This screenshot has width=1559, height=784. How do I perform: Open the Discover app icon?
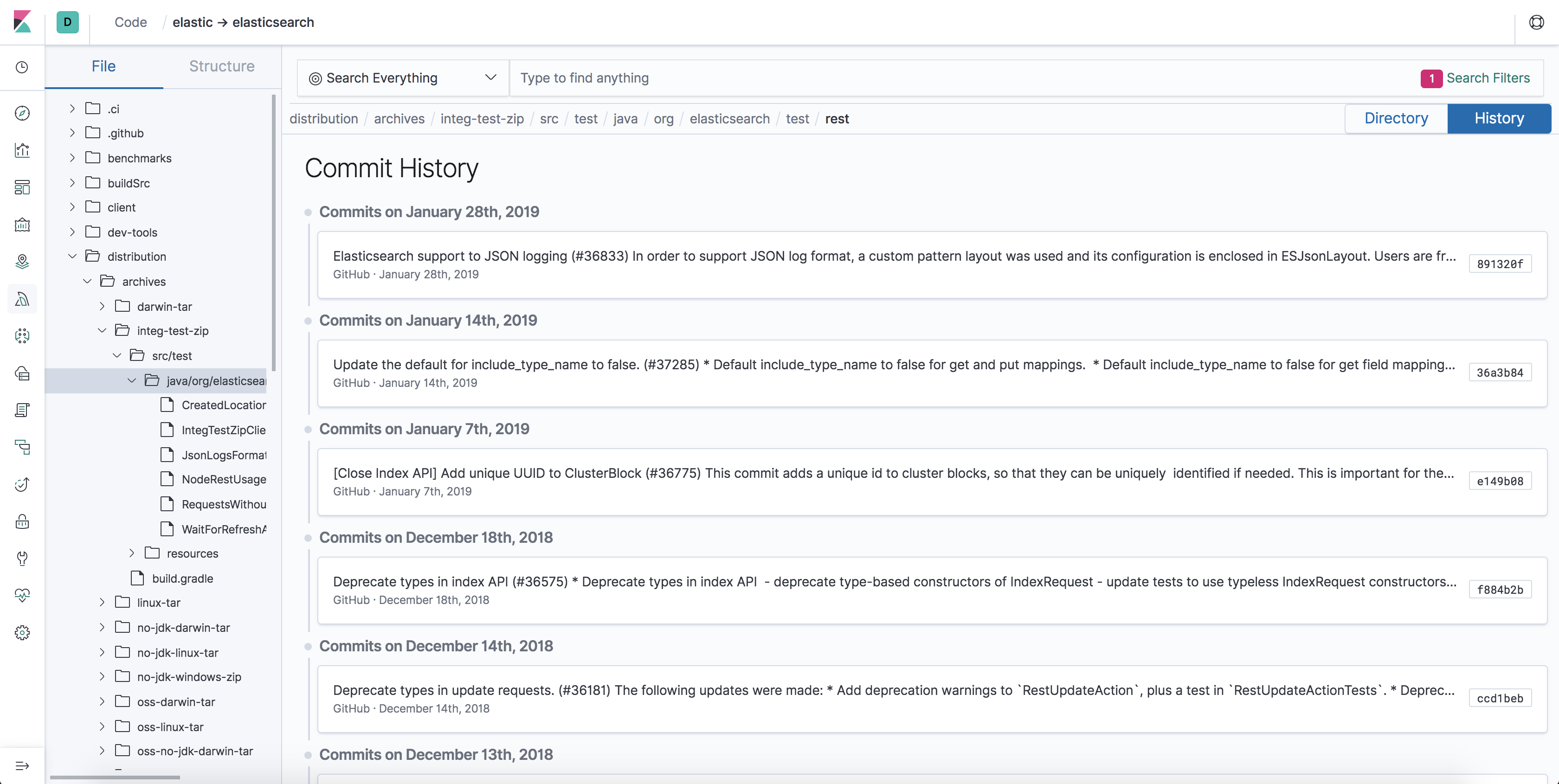[22, 113]
